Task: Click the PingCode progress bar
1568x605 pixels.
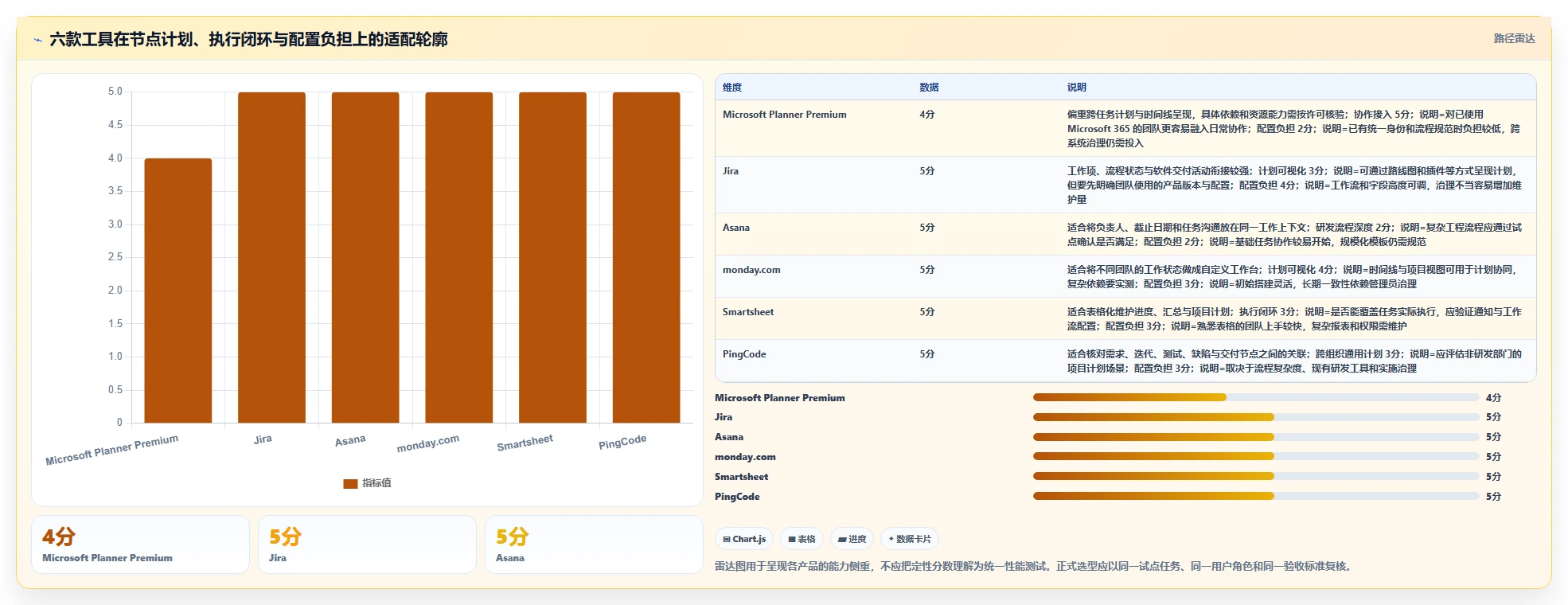Action: [1256, 496]
